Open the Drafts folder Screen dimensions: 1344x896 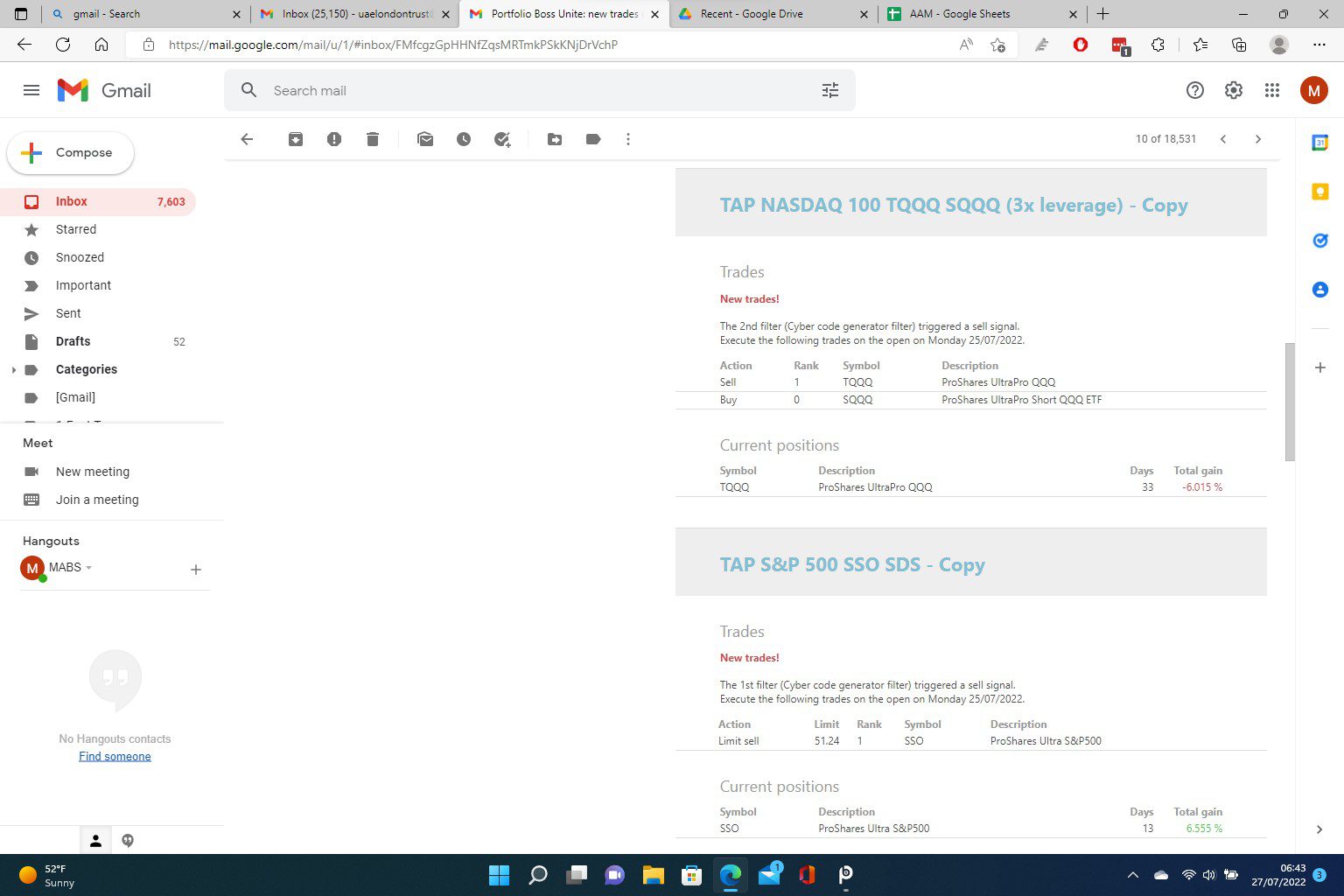point(73,341)
